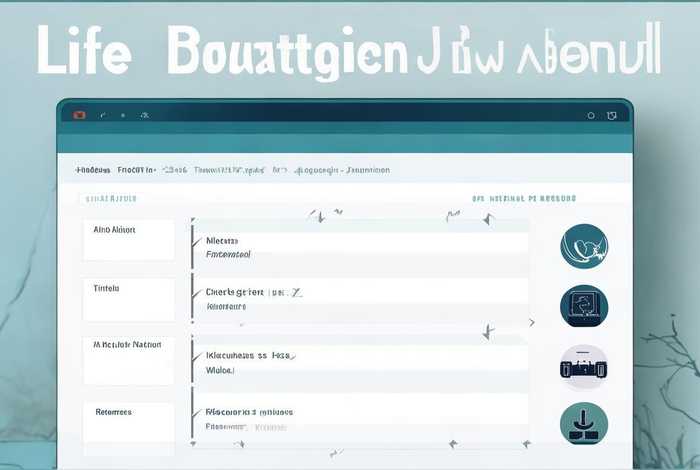The image size is (700, 470).
Task: Open the Klacuehaes list row
Action: pos(360,361)
